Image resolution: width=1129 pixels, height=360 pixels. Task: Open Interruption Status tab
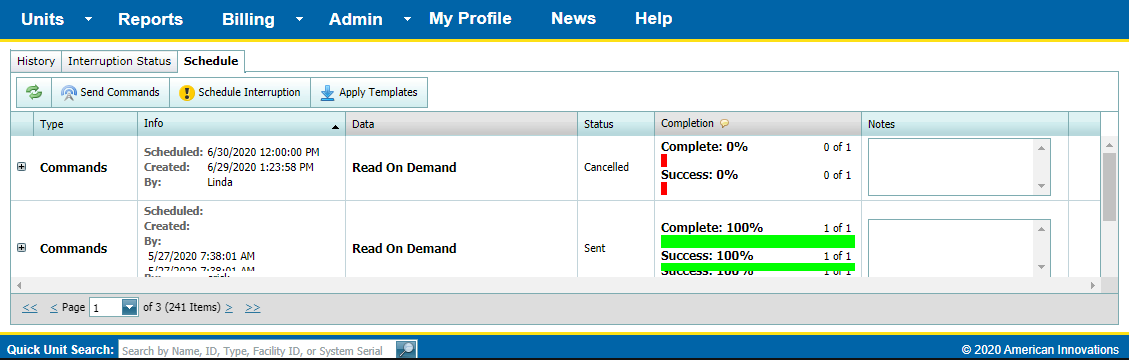[120, 61]
